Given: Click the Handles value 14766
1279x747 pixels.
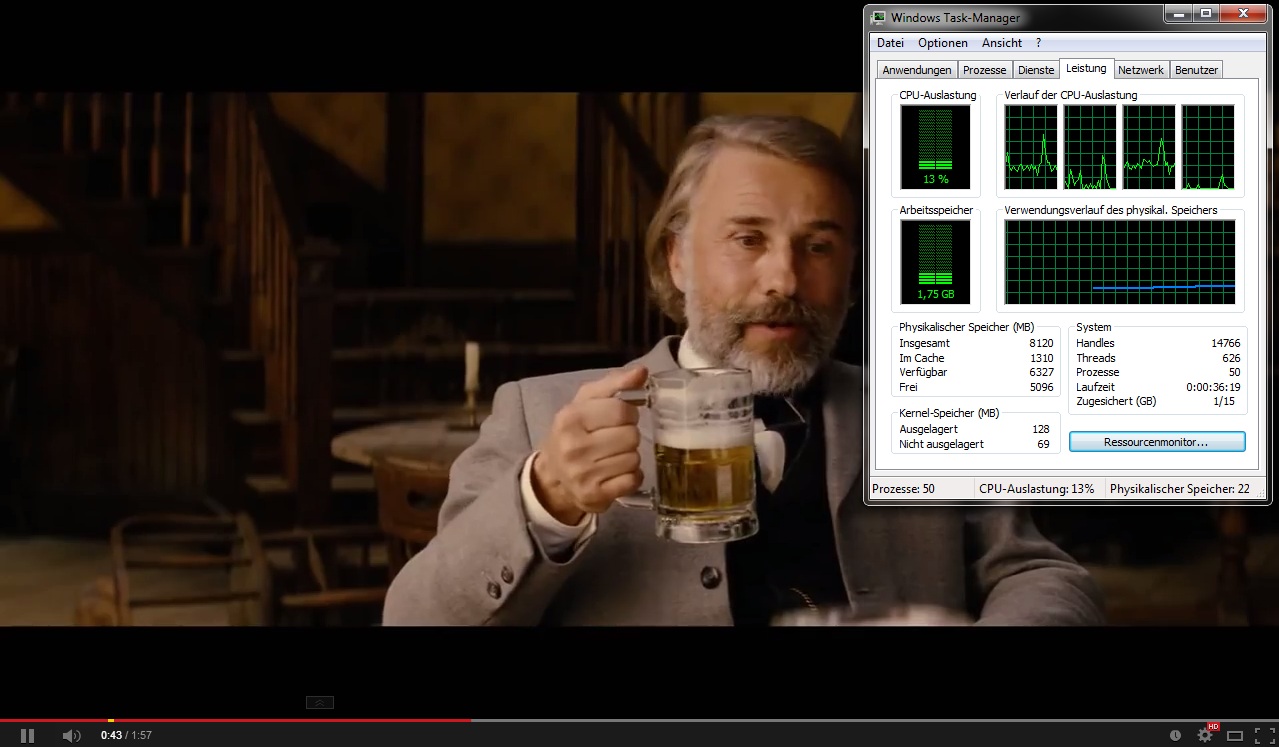Looking at the screenshot, I should pyautogui.click(x=1225, y=343).
